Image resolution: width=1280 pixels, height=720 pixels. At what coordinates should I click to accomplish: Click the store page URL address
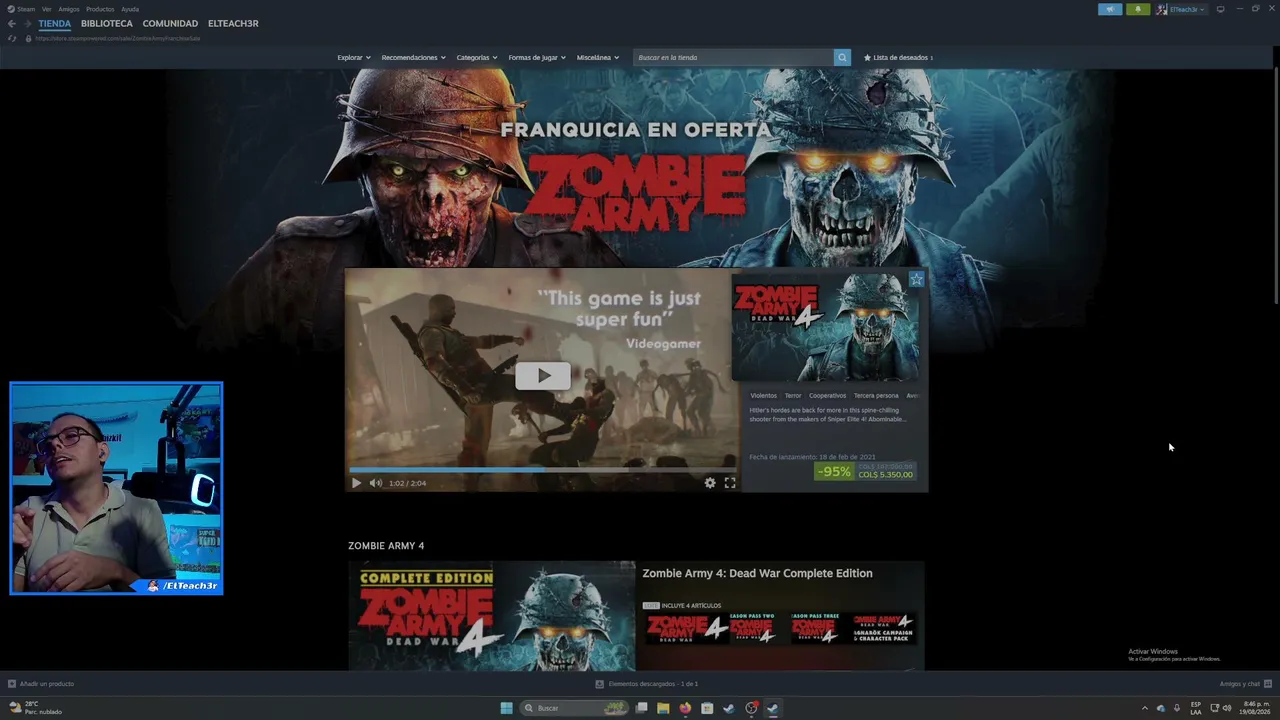pyautogui.click(x=118, y=38)
